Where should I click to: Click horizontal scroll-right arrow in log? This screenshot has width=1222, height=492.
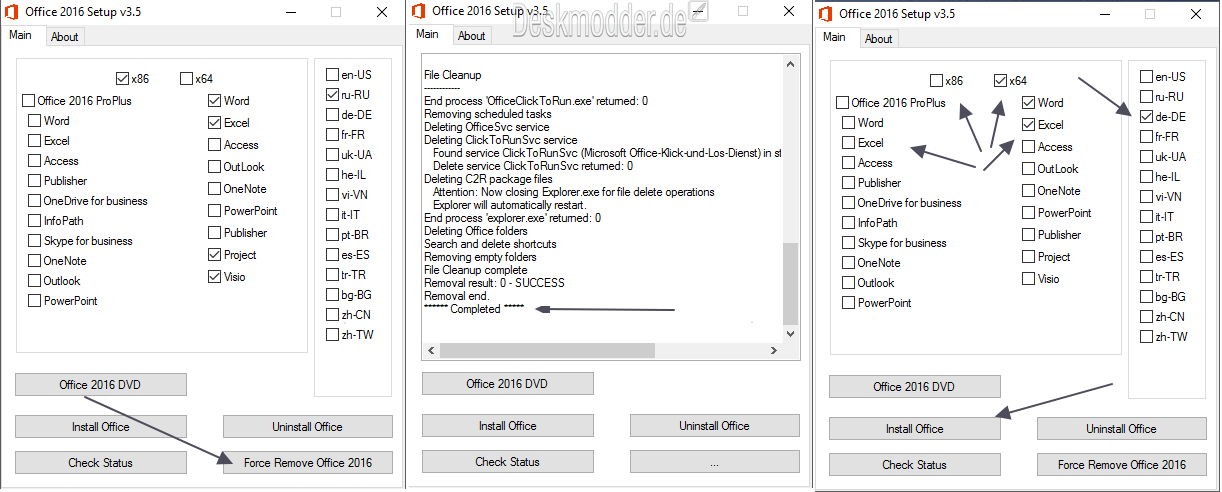[774, 350]
